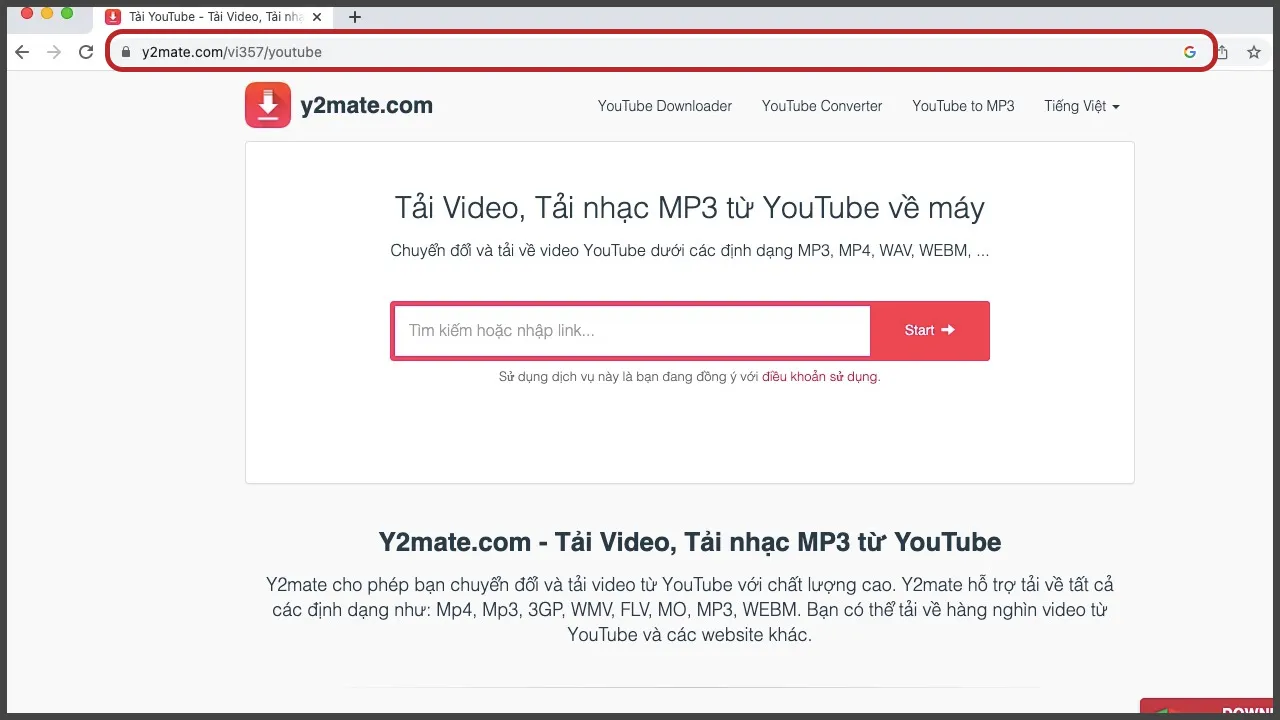Click the y2mate.com logo icon
The height and width of the screenshot is (720, 1280).
(267, 104)
